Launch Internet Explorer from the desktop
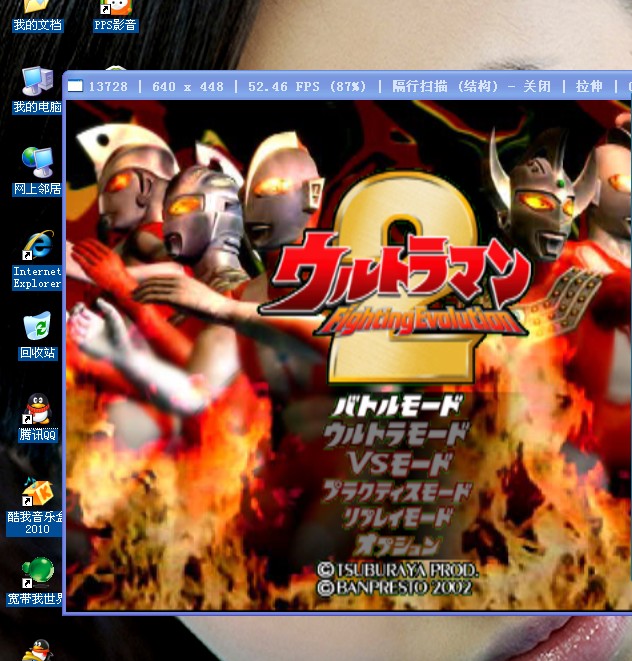The height and width of the screenshot is (661, 632). (x=37, y=260)
